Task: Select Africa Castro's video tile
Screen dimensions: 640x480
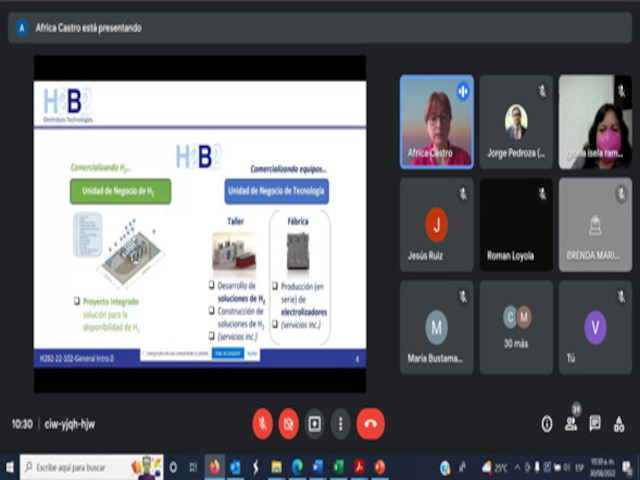Action: [x=437, y=122]
